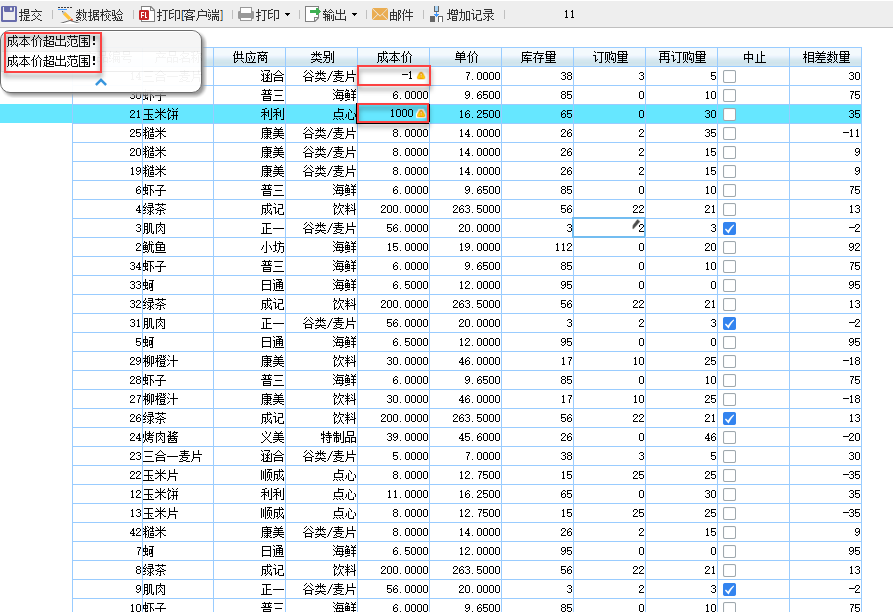Image resolution: width=893 pixels, height=612 pixels.
Task: Click the 提交 button label
Action: (31, 15)
